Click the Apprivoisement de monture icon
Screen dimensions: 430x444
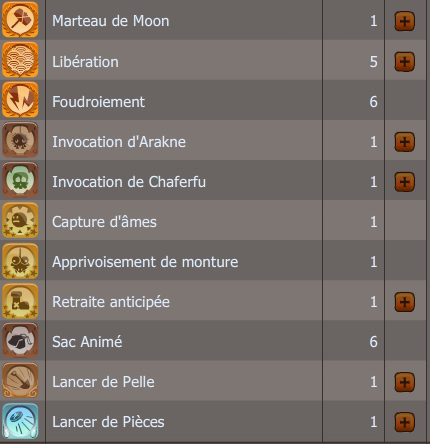point(20,261)
